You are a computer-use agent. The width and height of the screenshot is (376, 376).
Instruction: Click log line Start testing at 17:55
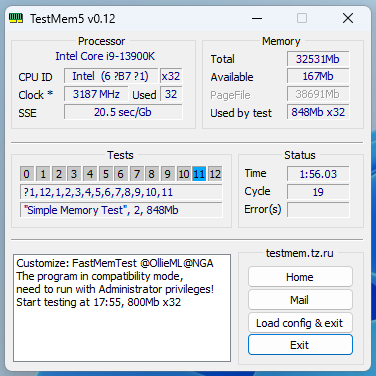[x=98, y=302]
